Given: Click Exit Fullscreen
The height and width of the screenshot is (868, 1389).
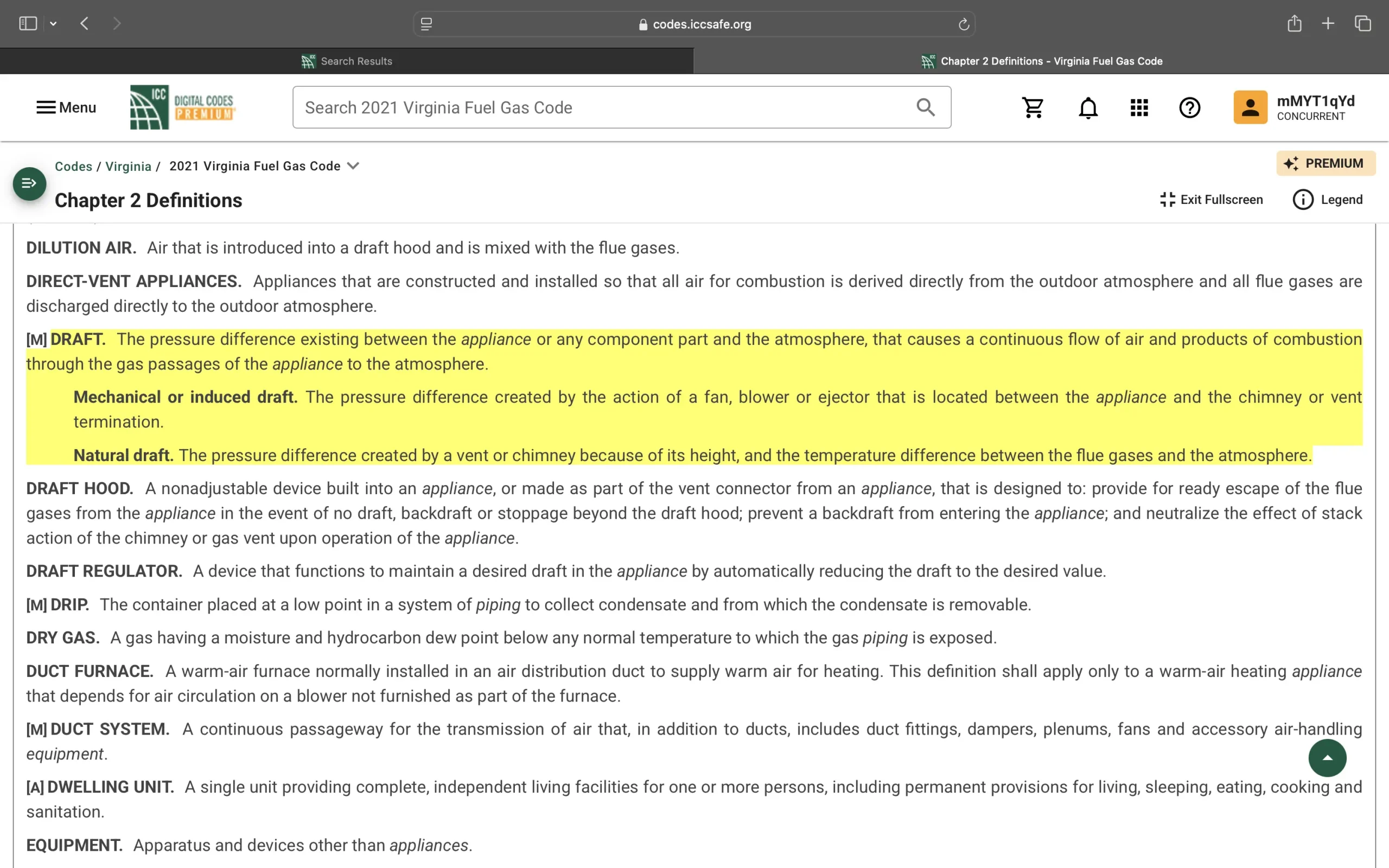Looking at the screenshot, I should (1211, 200).
